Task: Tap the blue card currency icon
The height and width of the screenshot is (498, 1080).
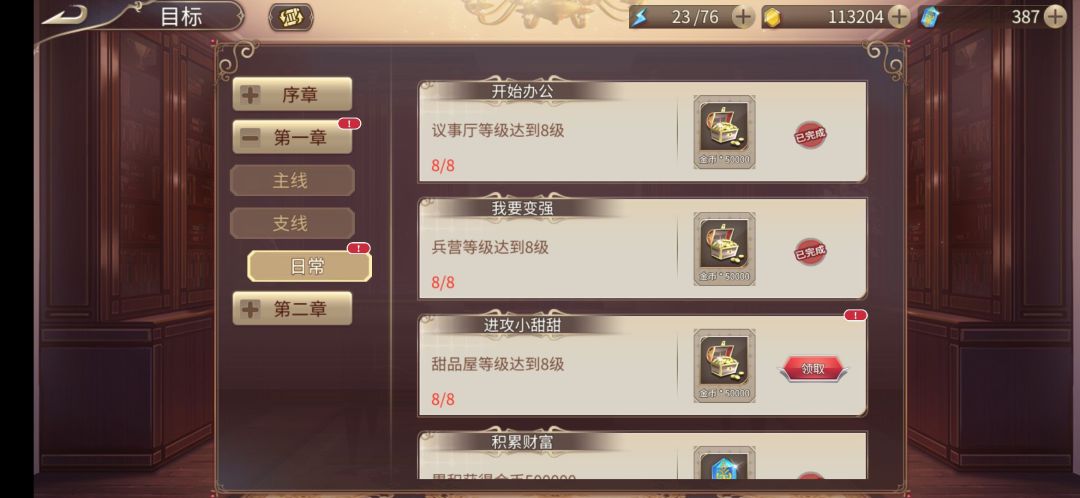Action: pos(928,17)
